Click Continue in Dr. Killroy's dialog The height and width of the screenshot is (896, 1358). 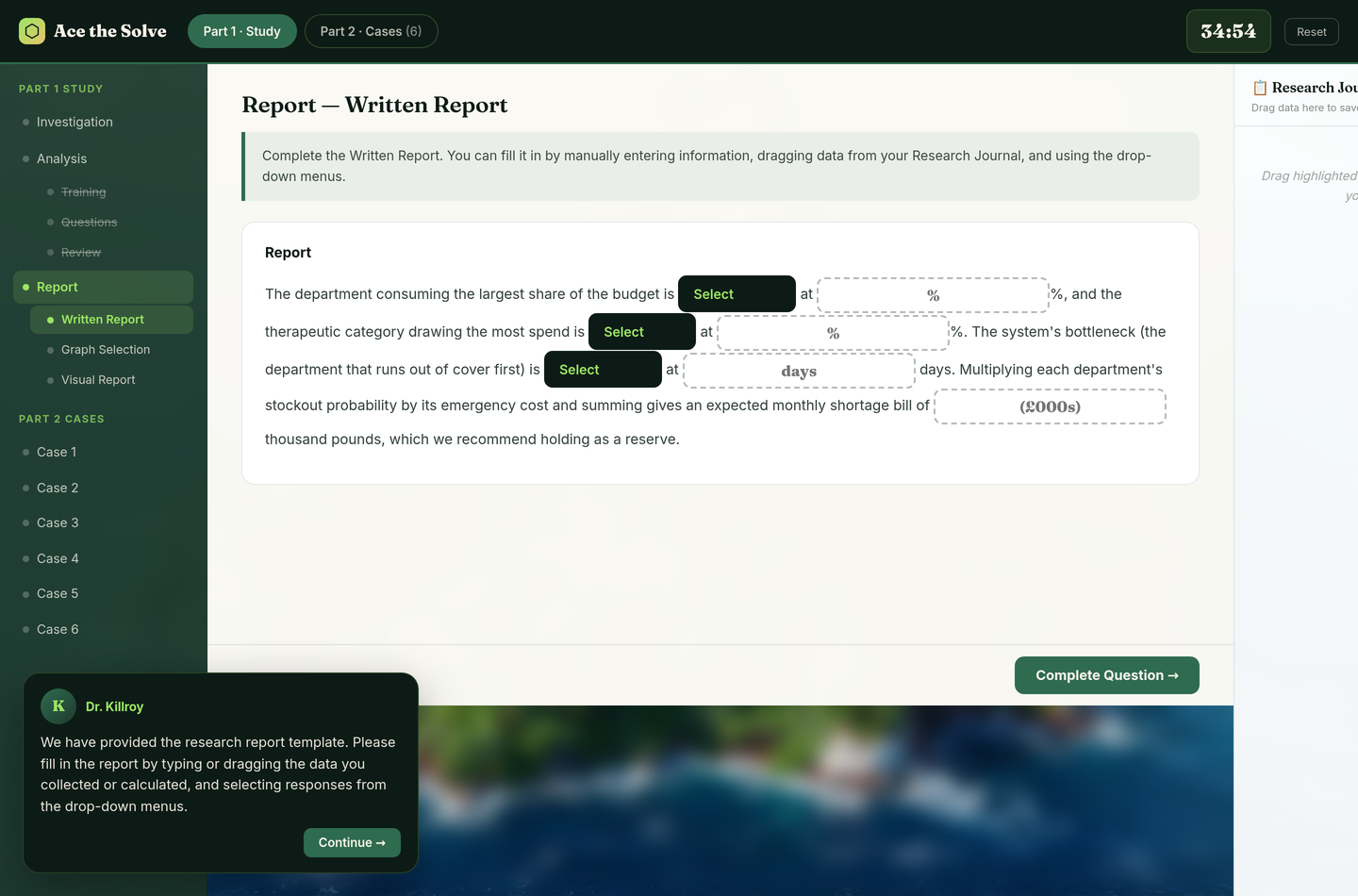pyautogui.click(x=352, y=843)
